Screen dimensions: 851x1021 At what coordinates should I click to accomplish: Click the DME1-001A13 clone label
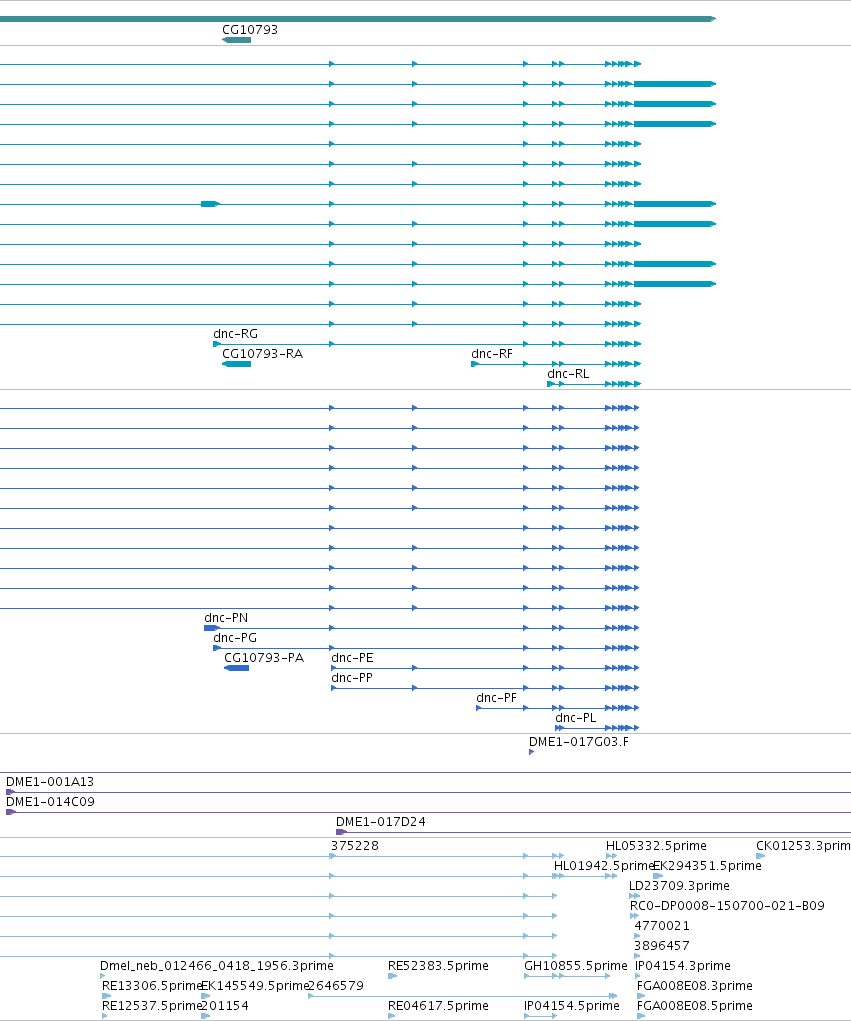(50, 781)
